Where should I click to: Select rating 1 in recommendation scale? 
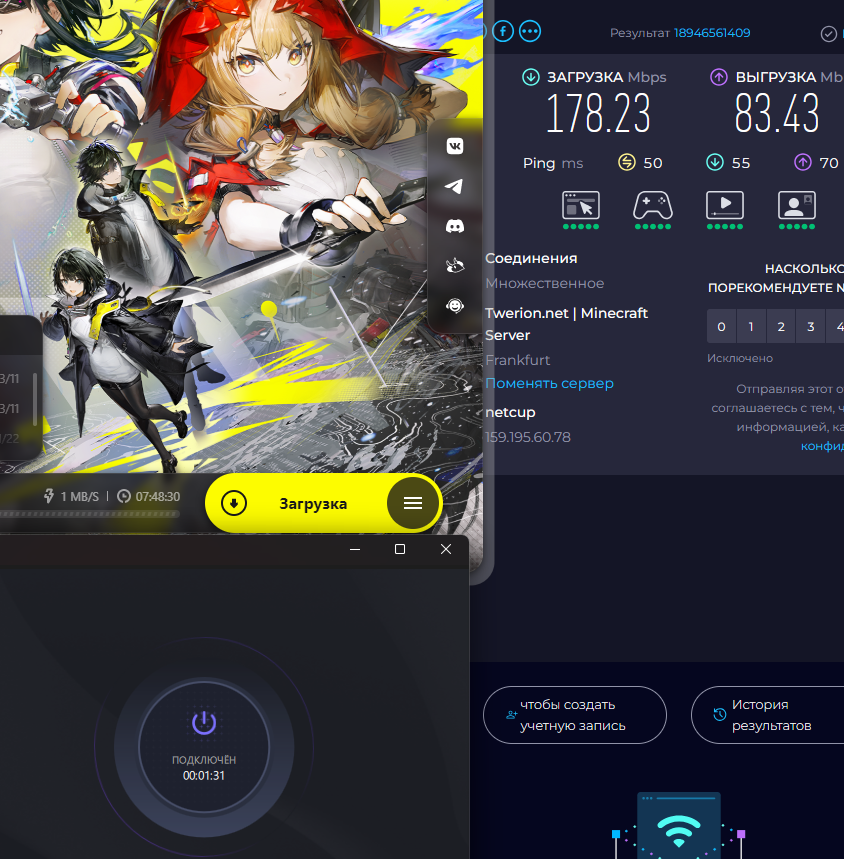(751, 327)
